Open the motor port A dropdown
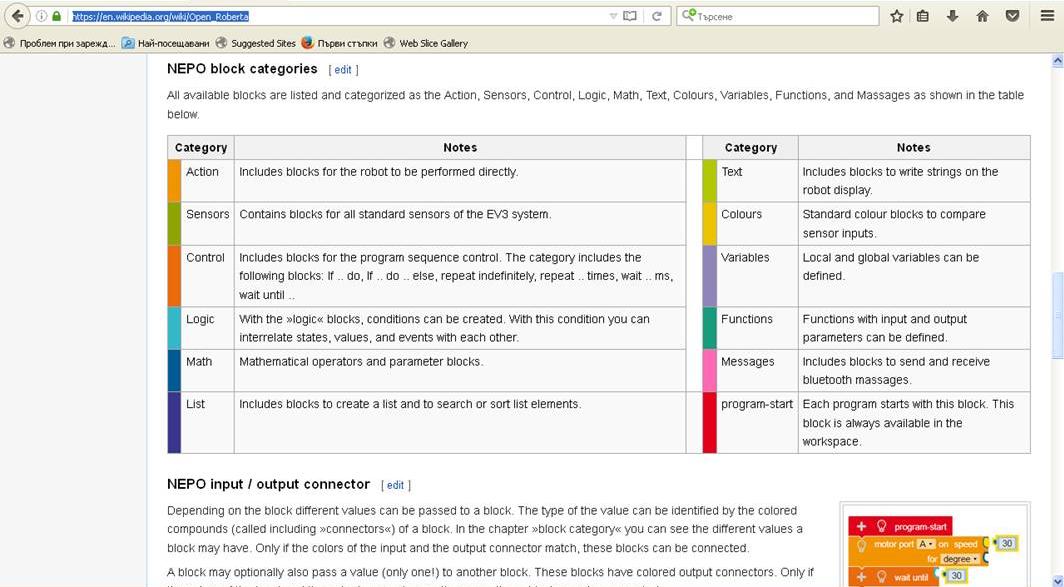 point(927,543)
